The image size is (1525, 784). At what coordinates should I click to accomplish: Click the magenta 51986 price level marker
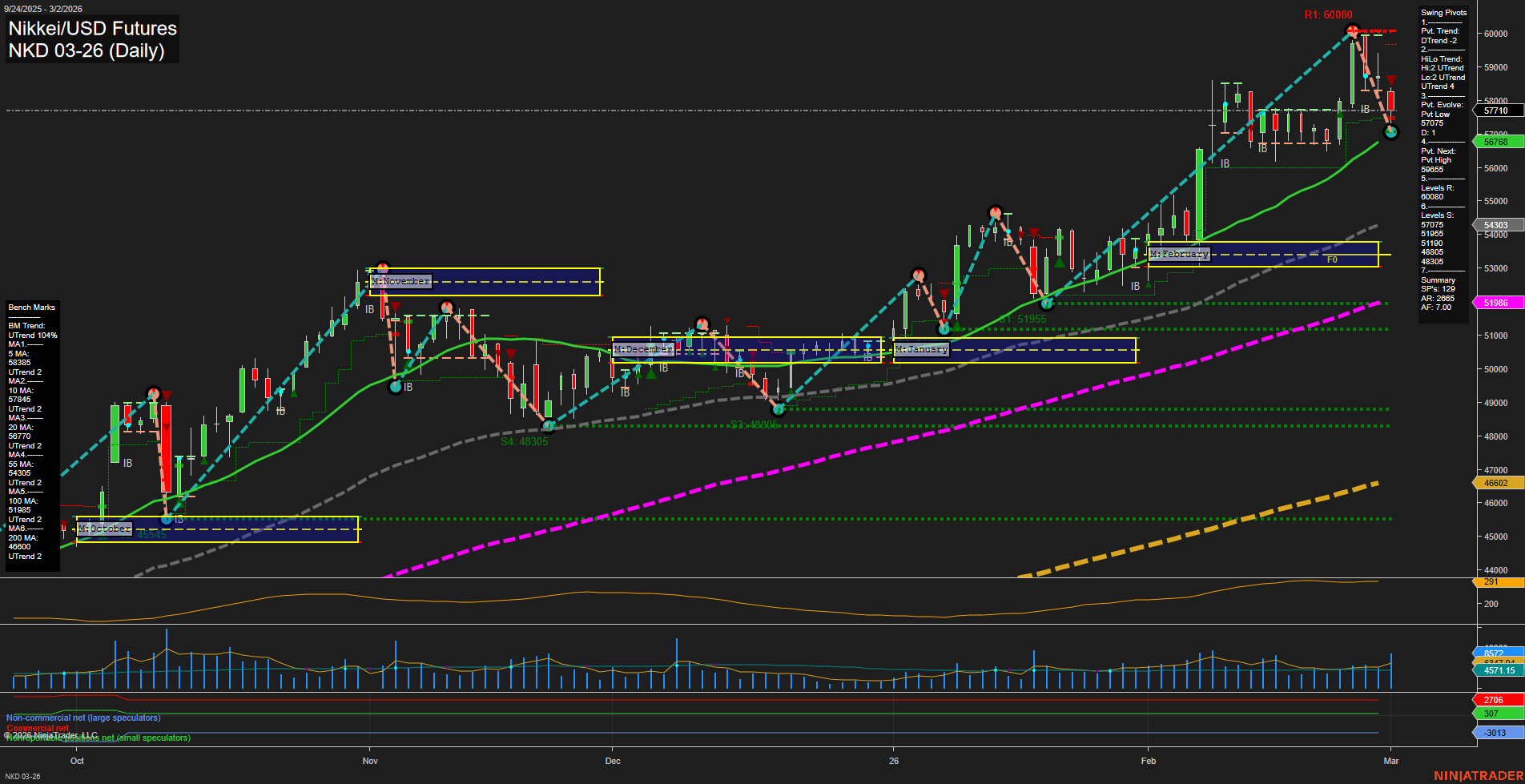coord(1495,303)
